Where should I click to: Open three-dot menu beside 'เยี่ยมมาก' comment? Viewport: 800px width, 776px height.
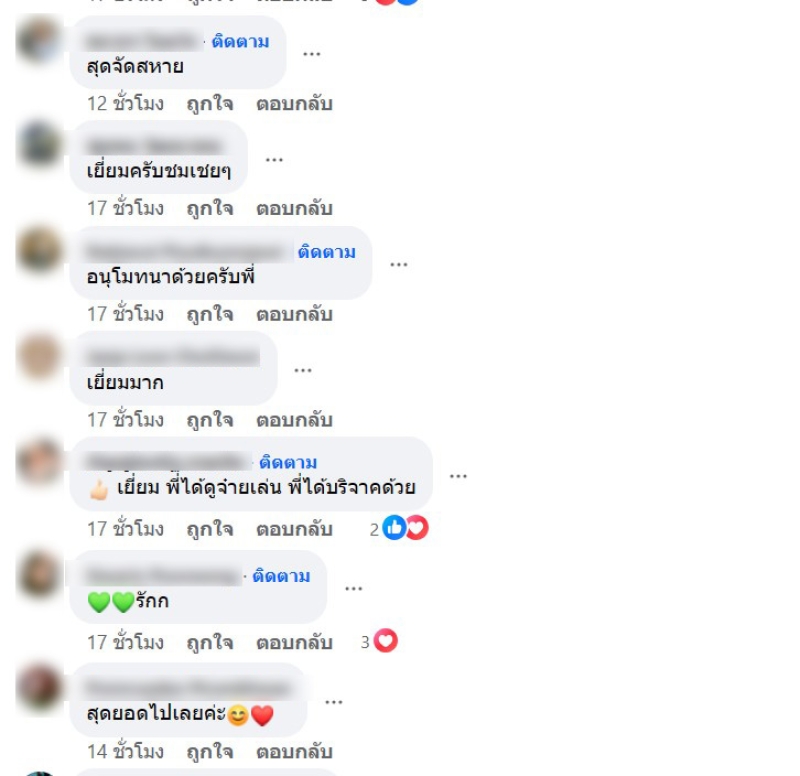tap(303, 370)
